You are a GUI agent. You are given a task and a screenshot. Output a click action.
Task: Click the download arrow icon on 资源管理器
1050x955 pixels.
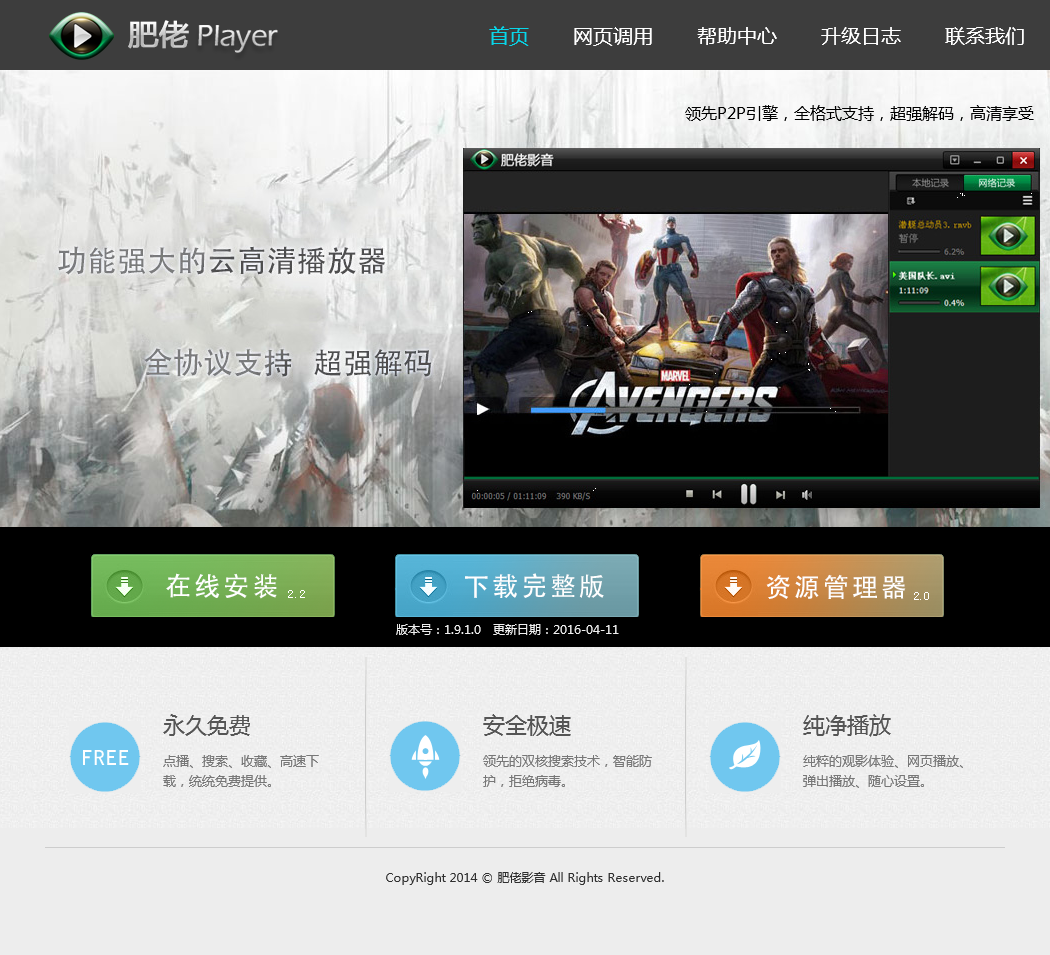(x=733, y=586)
